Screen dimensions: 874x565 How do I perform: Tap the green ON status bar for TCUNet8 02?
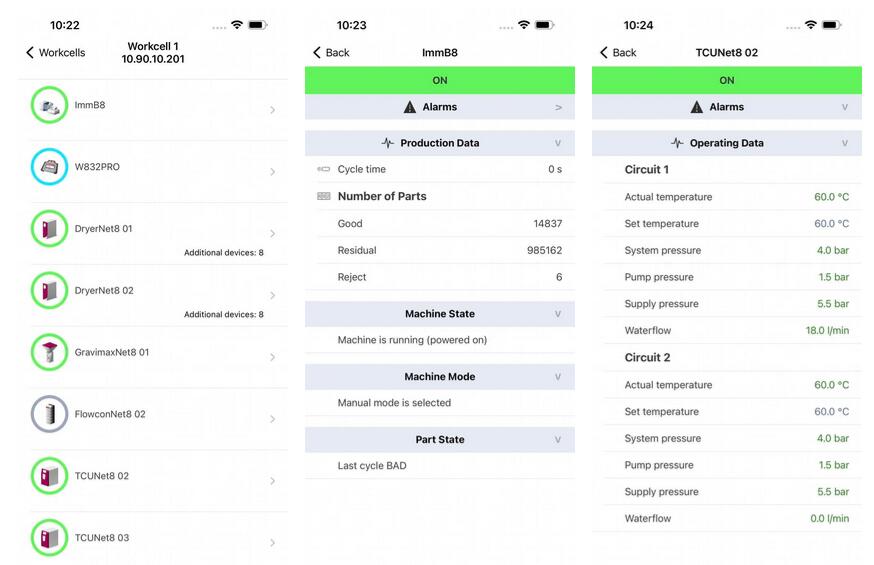tap(727, 80)
